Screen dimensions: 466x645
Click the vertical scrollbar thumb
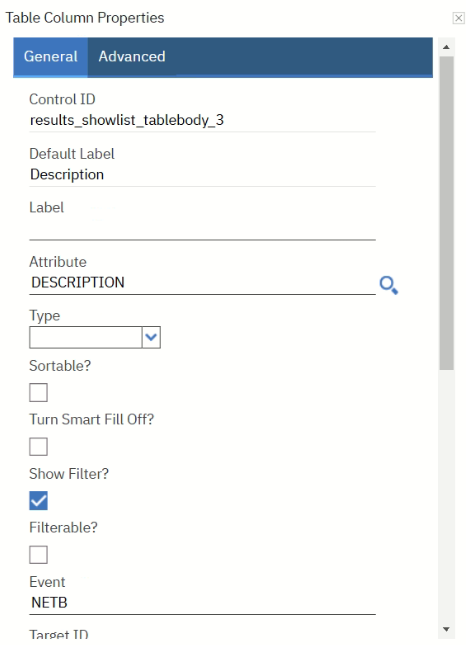446,213
